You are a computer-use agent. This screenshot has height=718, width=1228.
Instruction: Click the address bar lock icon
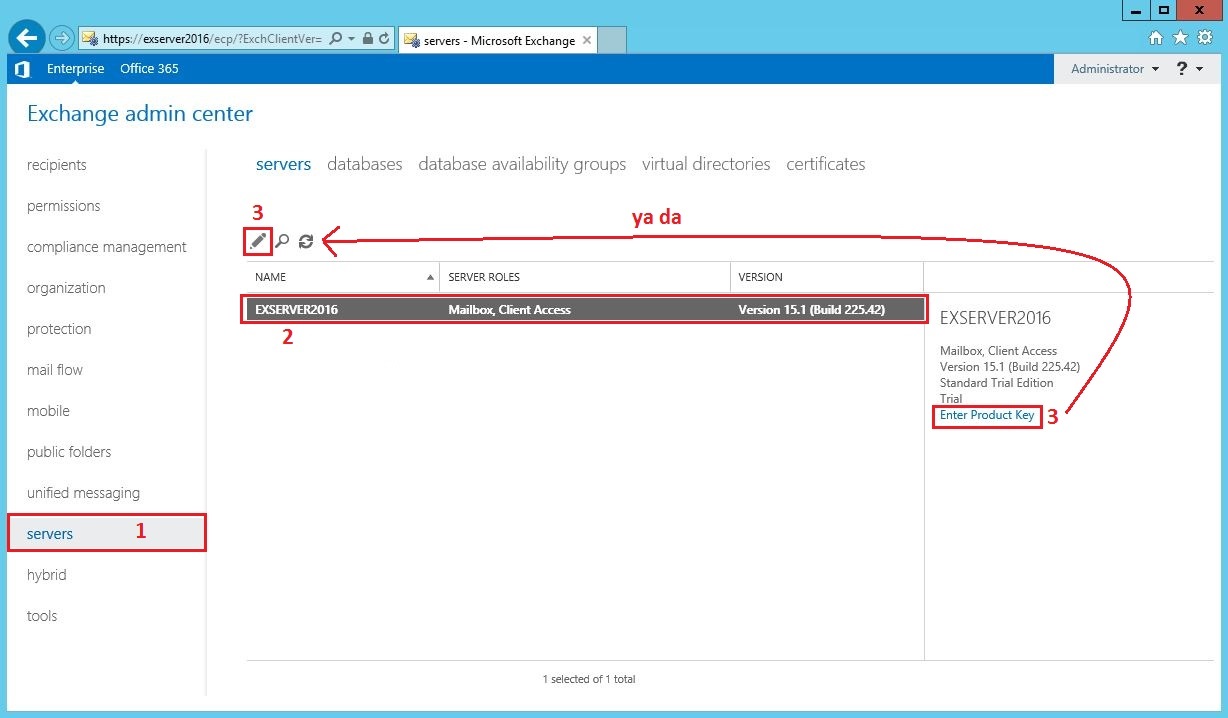[x=368, y=39]
